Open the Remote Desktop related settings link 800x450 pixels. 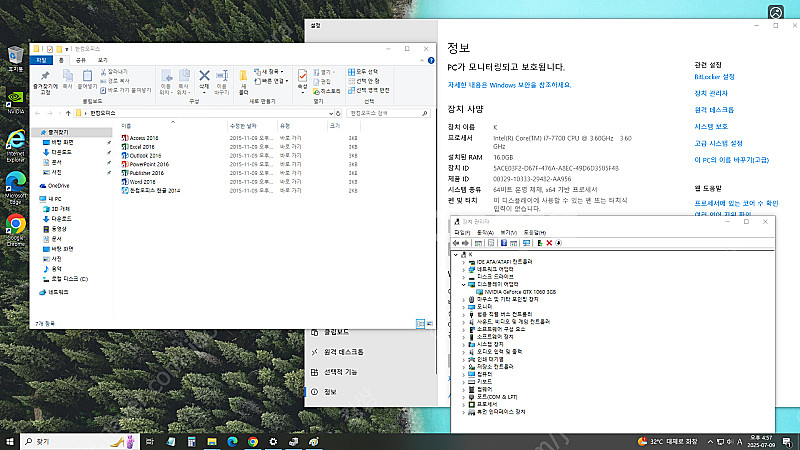coord(714,110)
